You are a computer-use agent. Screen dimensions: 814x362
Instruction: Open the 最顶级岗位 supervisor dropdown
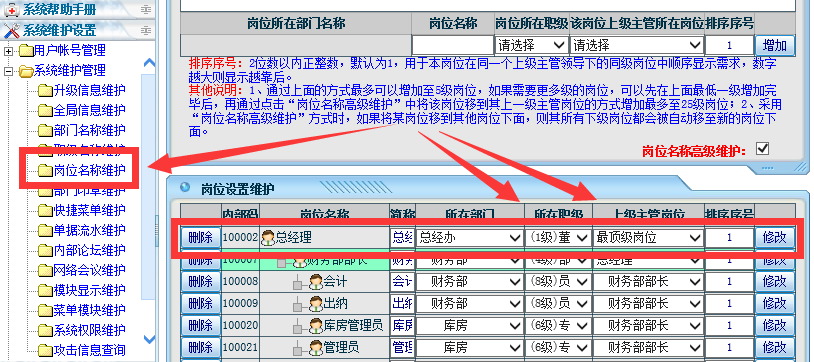[x=648, y=238]
